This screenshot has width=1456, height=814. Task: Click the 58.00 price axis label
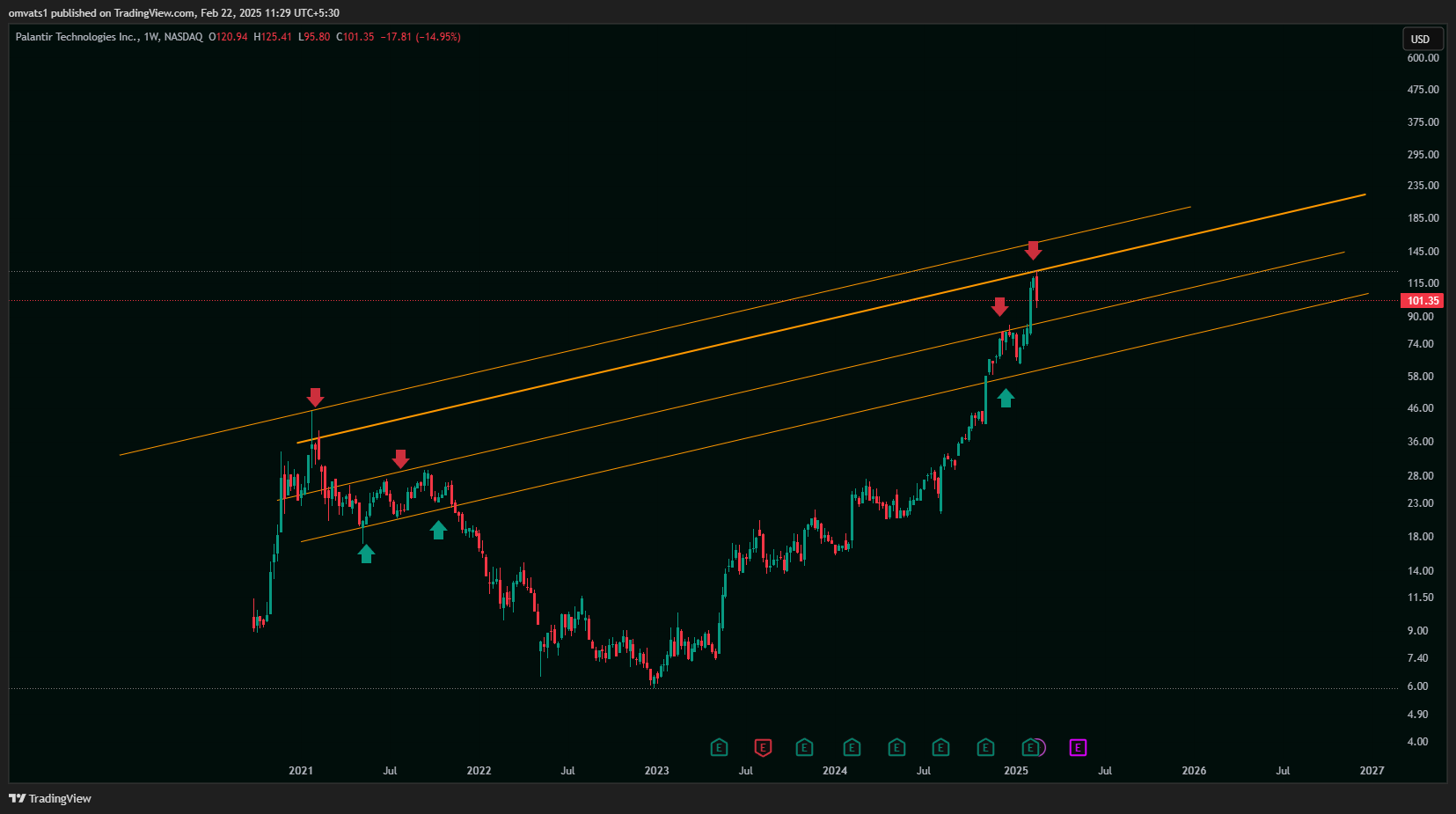pos(1420,377)
